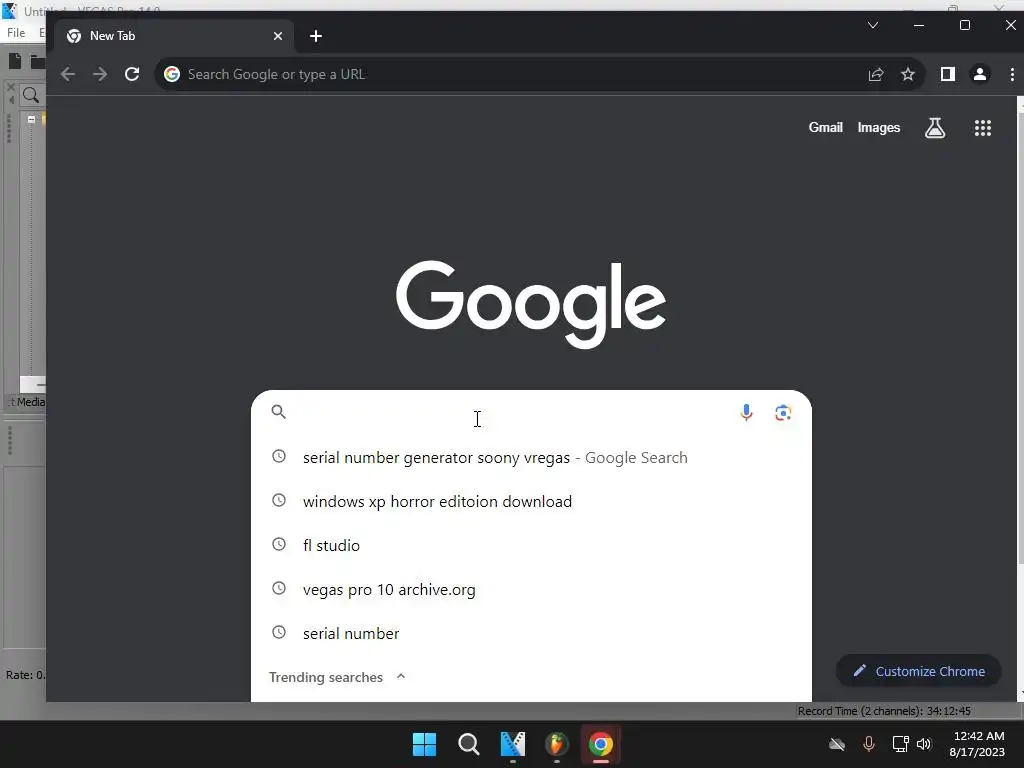The height and width of the screenshot is (768, 1024).
Task: Open the File menu in VEGAS Pro
Action: 16,33
